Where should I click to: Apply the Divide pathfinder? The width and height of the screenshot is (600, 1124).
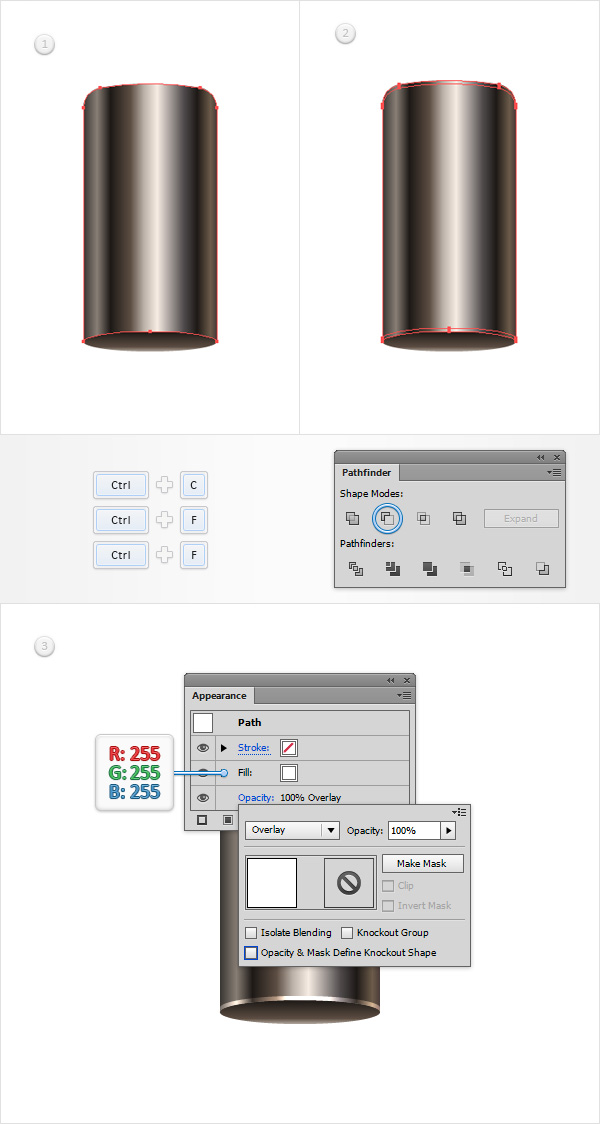coord(356,569)
